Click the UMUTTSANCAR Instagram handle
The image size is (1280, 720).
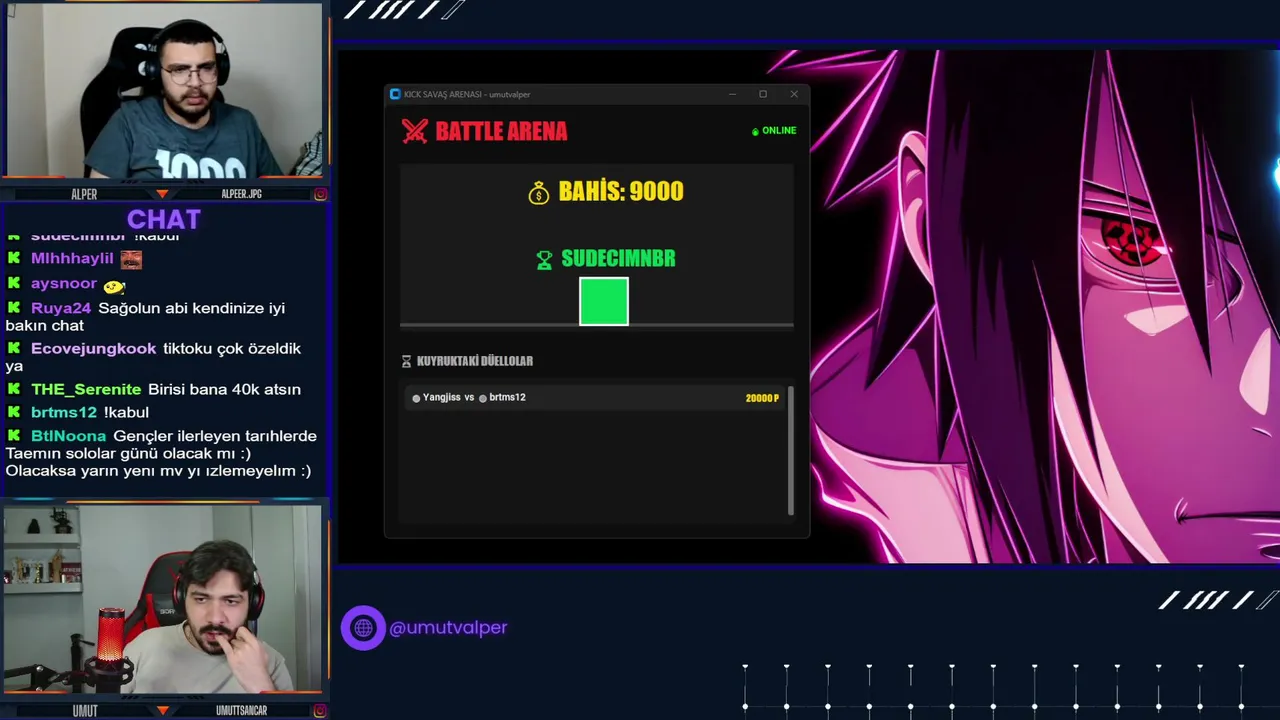(x=241, y=711)
